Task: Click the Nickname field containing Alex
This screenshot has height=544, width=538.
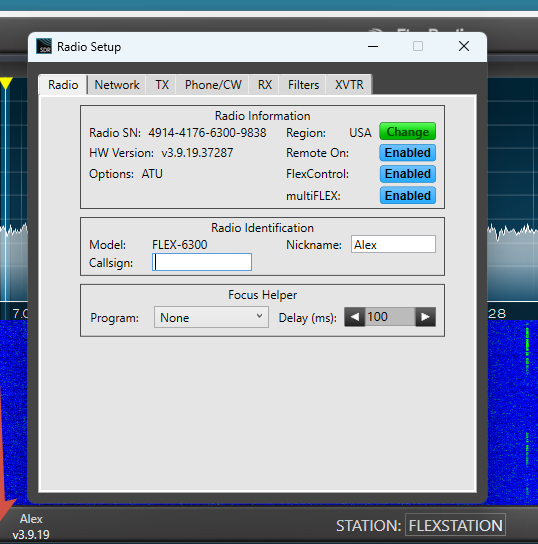Action: pos(393,244)
